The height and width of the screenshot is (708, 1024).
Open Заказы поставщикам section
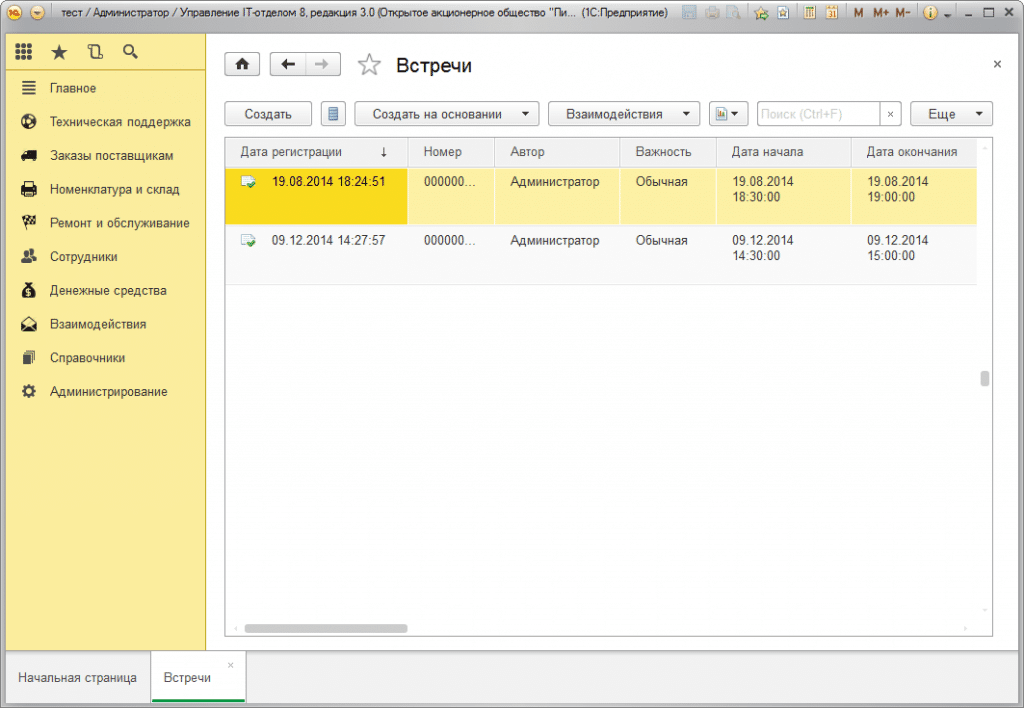(x=112, y=155)
